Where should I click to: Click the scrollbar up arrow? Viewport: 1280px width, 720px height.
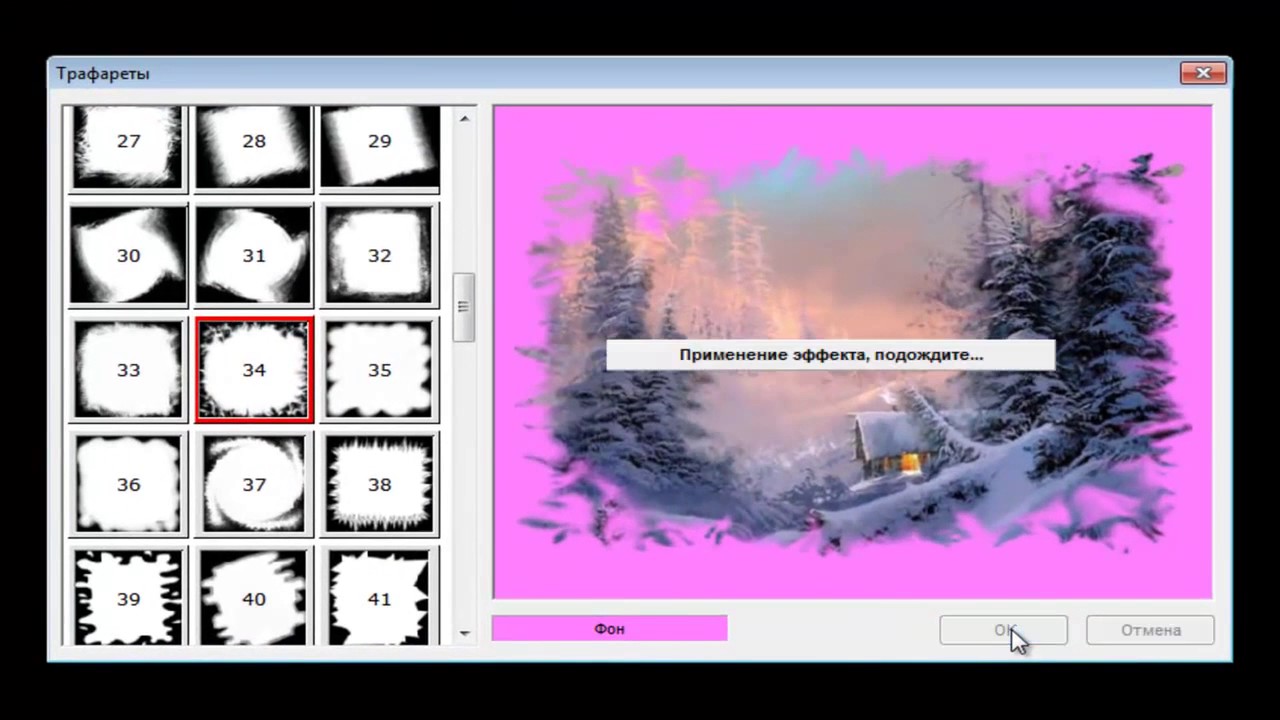[464, 119]
